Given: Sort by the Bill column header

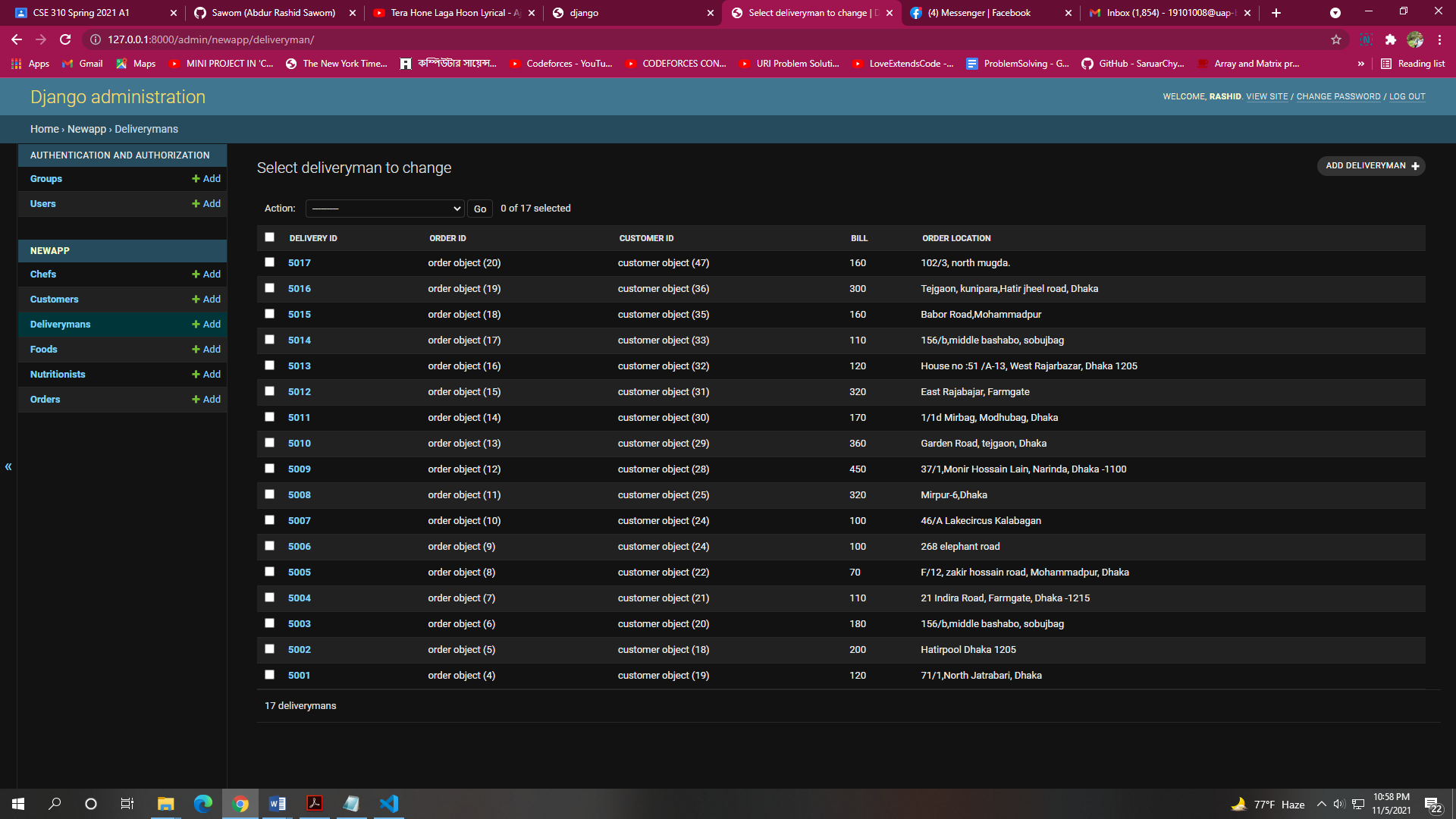Looking at the screenshot, I should 858,238.
